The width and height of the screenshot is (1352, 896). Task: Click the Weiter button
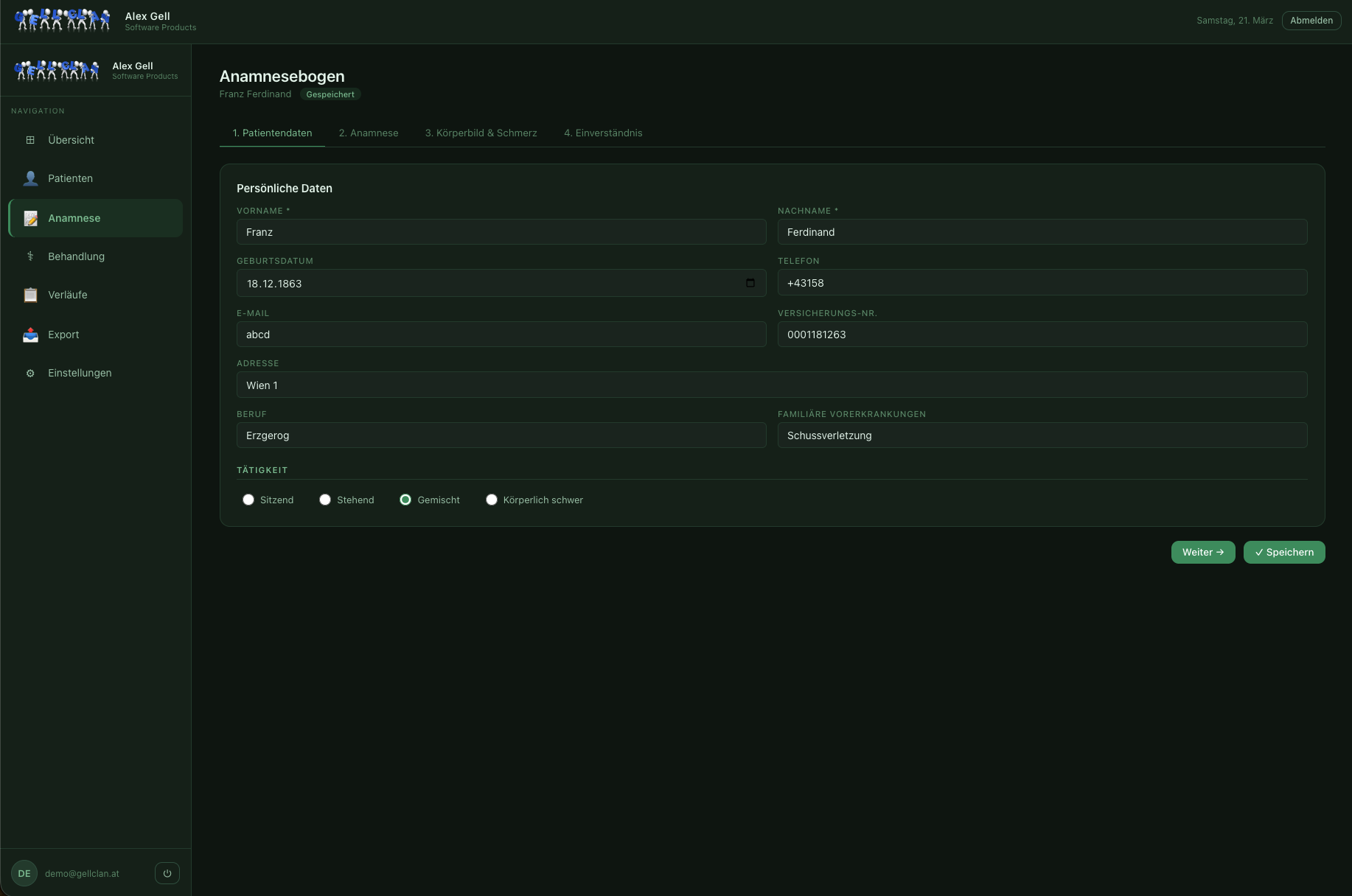point(1203,552)
